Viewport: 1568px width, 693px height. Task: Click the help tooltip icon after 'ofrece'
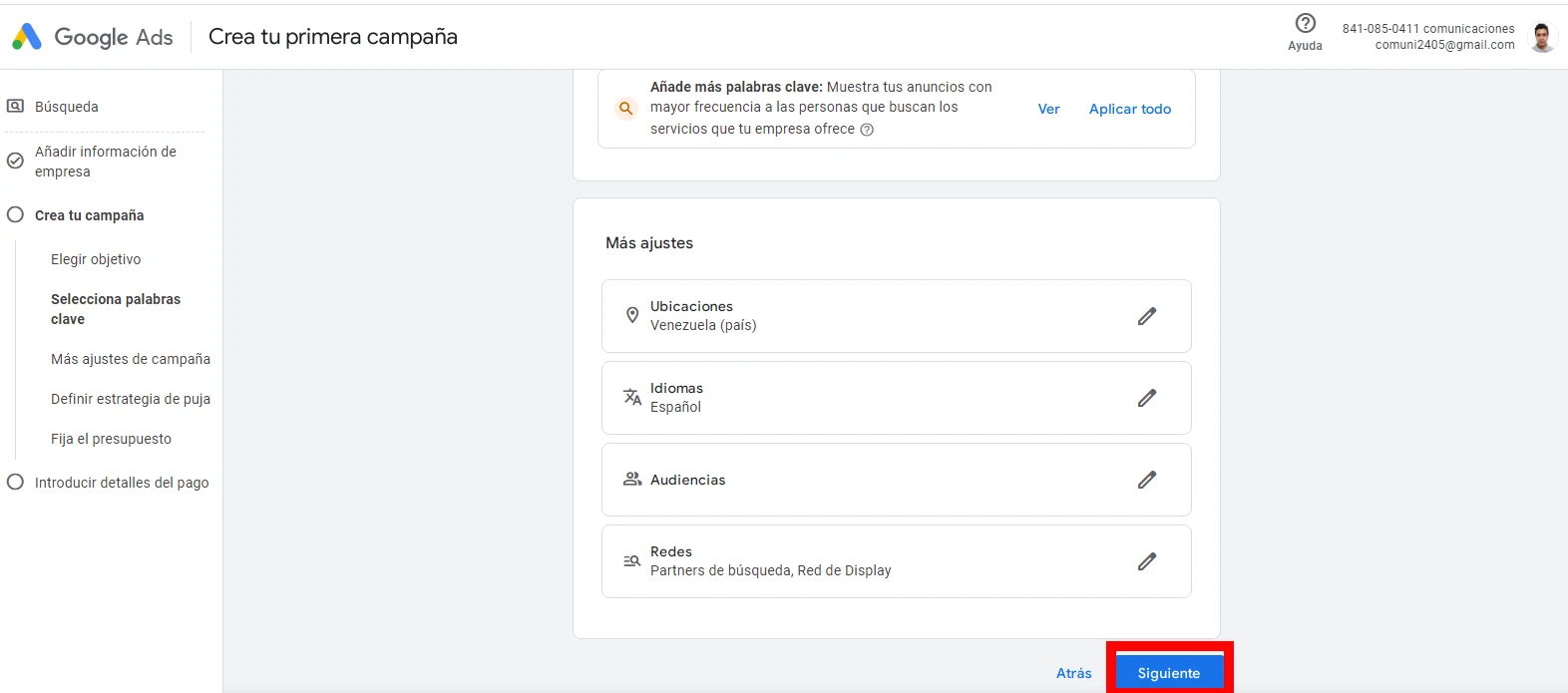(x=867, y=130)
